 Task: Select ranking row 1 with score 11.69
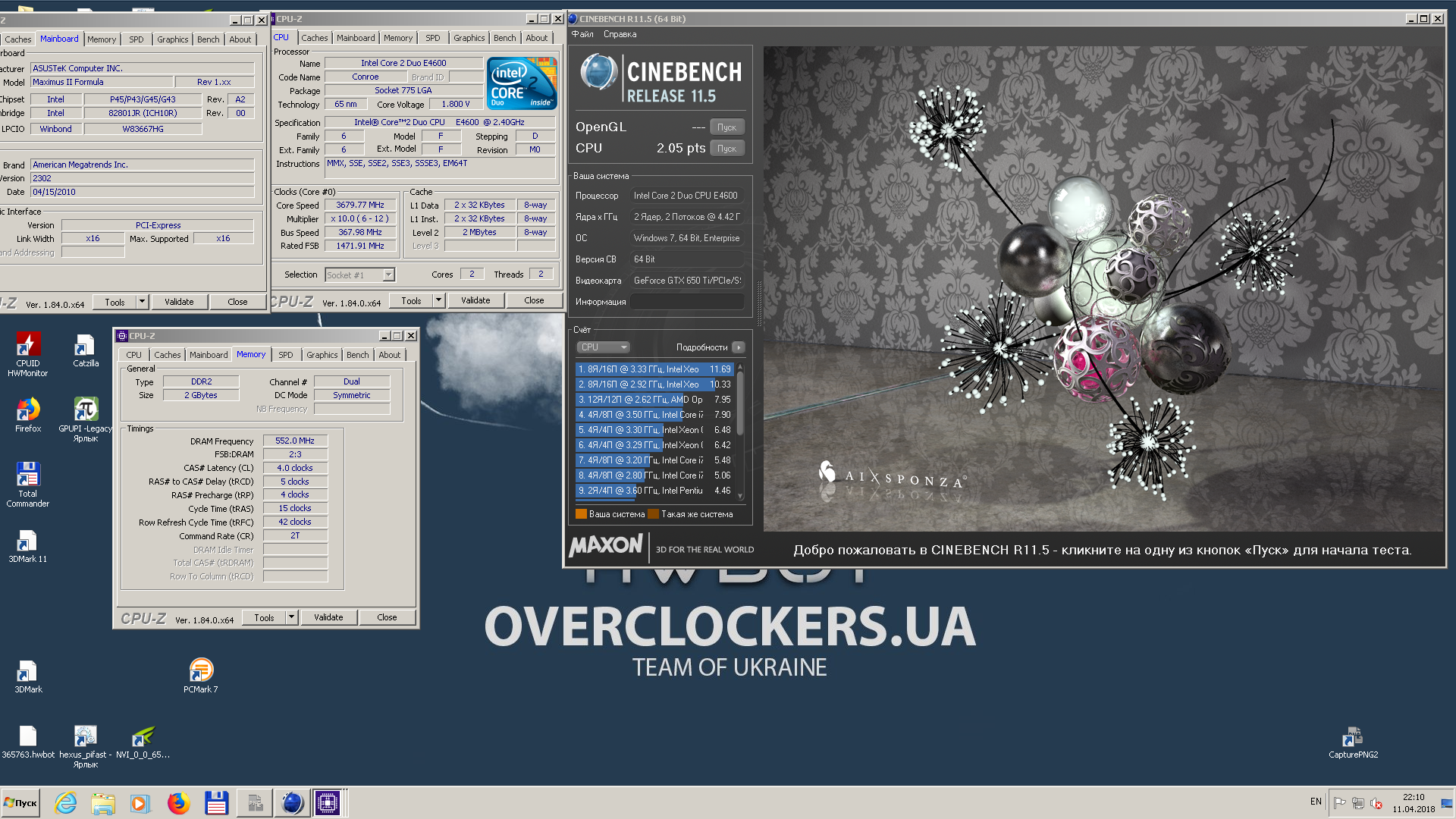click(x=654, y=369)
